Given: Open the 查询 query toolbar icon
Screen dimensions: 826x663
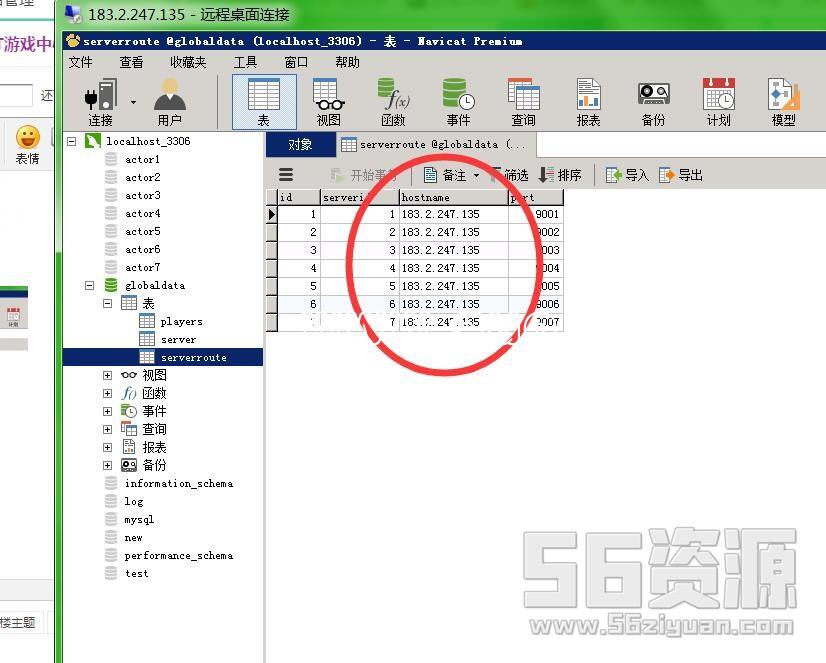Looking at the screenshot, I should point(523,102).
